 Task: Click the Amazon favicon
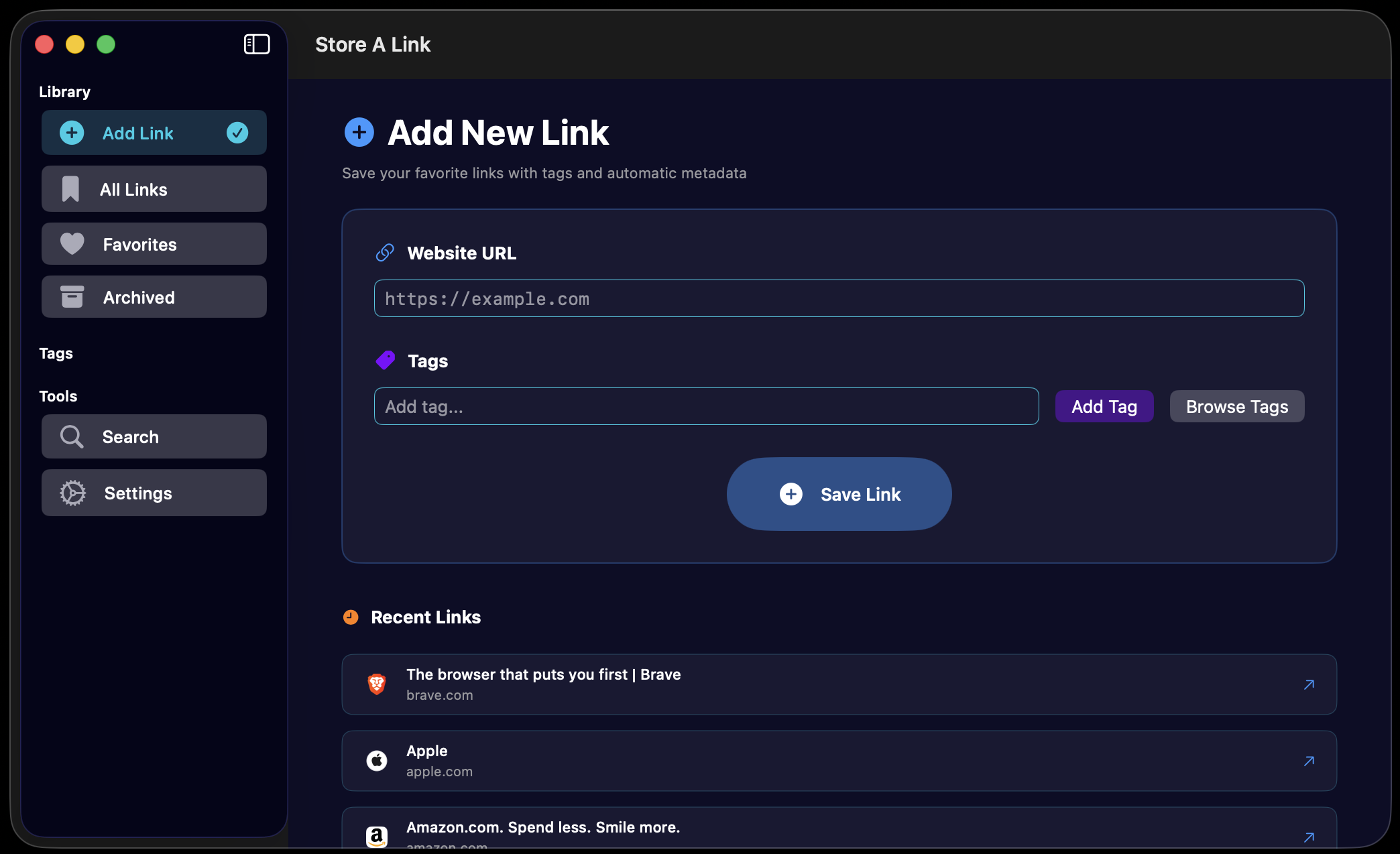pyautogui.click(x=377, y=837)
